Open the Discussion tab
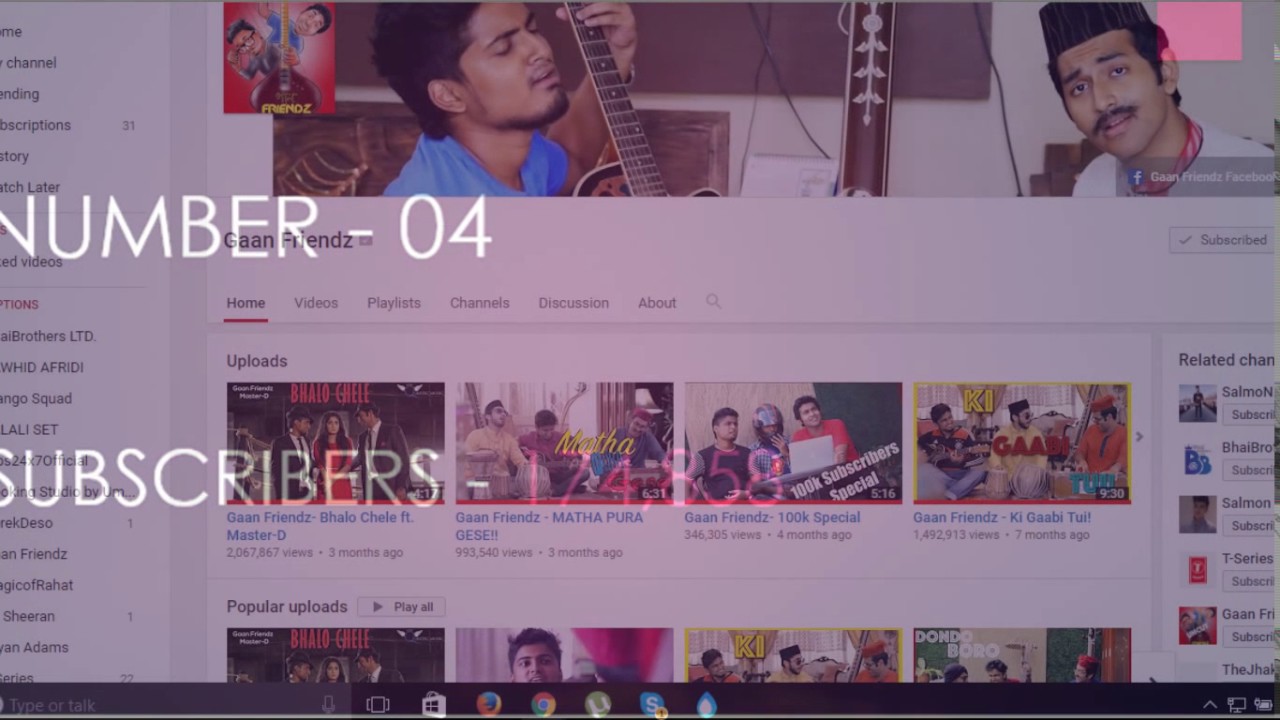The width and height of the screenshot is (1280, 720). (x=573, y=303)
